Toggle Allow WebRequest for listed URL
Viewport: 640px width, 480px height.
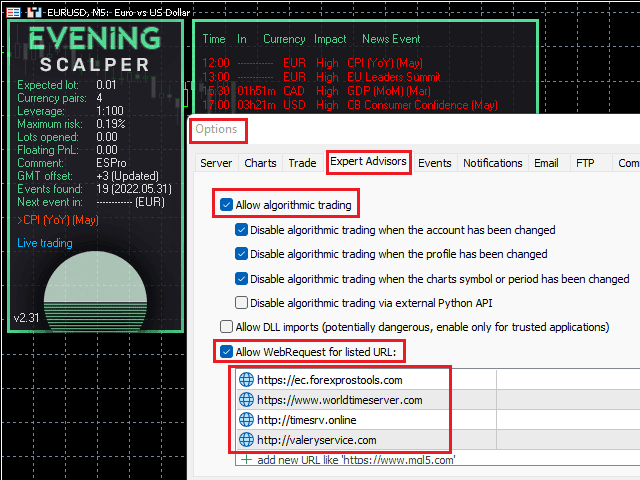tap(226, 352)
